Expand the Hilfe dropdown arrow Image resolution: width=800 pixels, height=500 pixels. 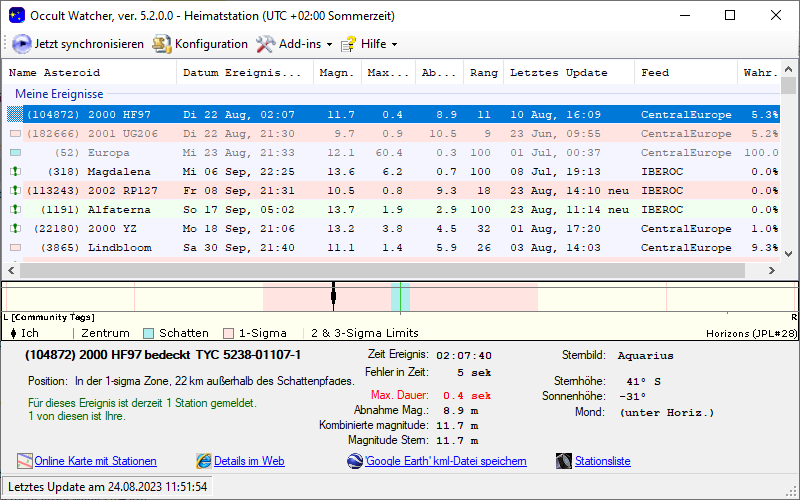point(394,45)
